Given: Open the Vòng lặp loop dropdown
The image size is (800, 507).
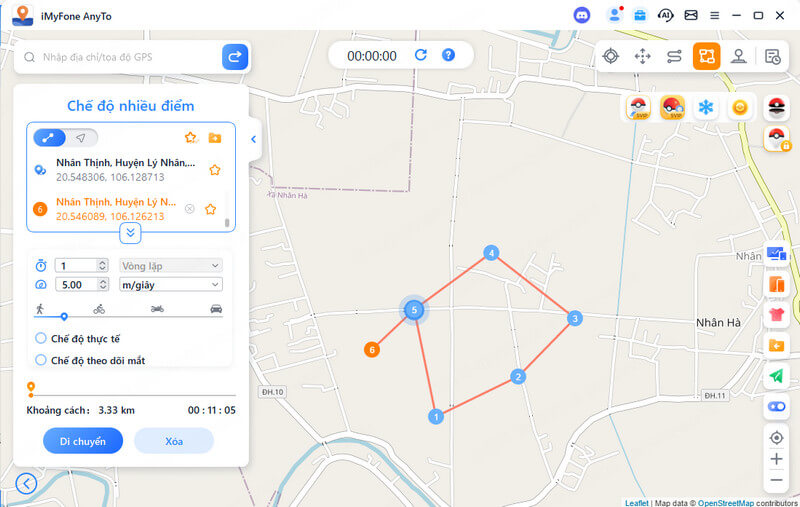Looking at the screenshot, I should [x=171, y=266].
